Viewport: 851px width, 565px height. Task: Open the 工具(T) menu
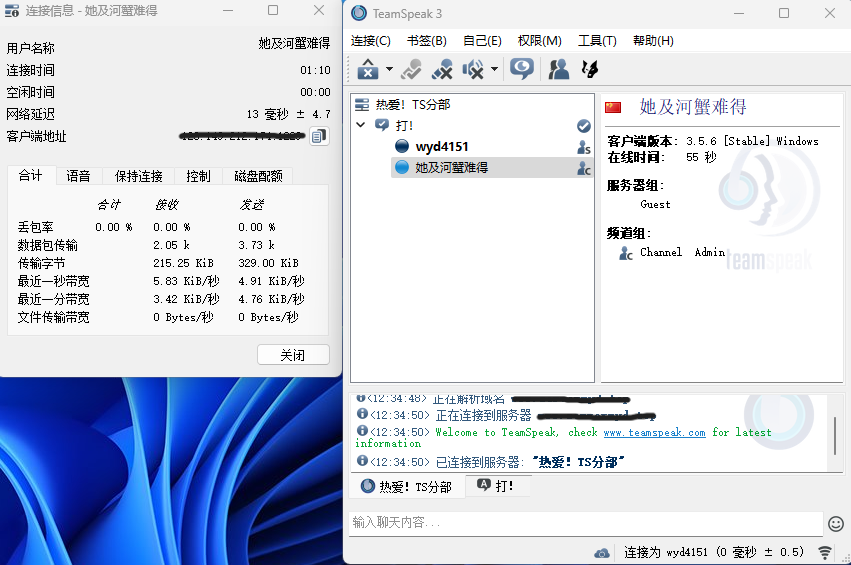point(597,41)
